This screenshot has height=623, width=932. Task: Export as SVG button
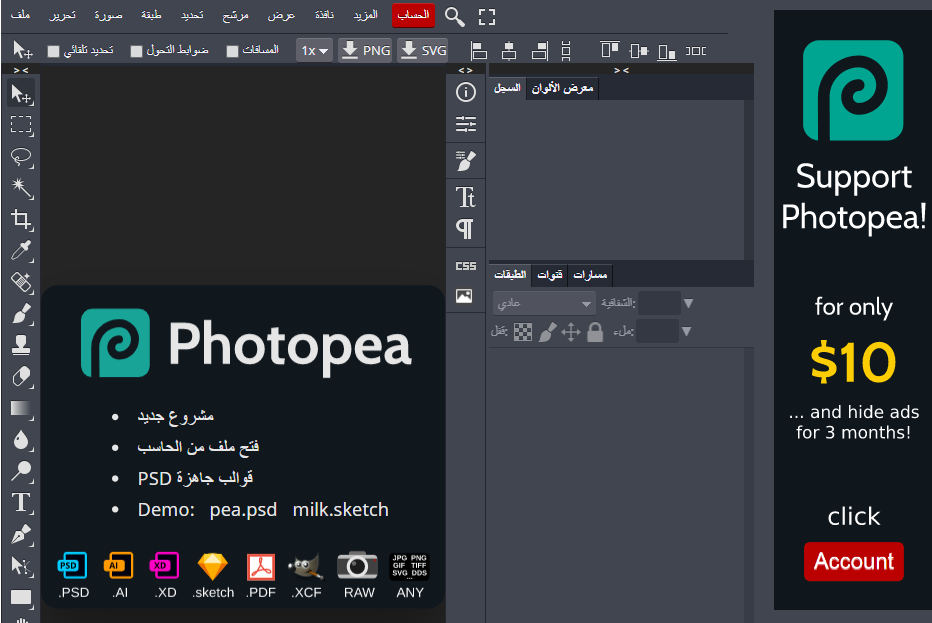click(423, 51)
